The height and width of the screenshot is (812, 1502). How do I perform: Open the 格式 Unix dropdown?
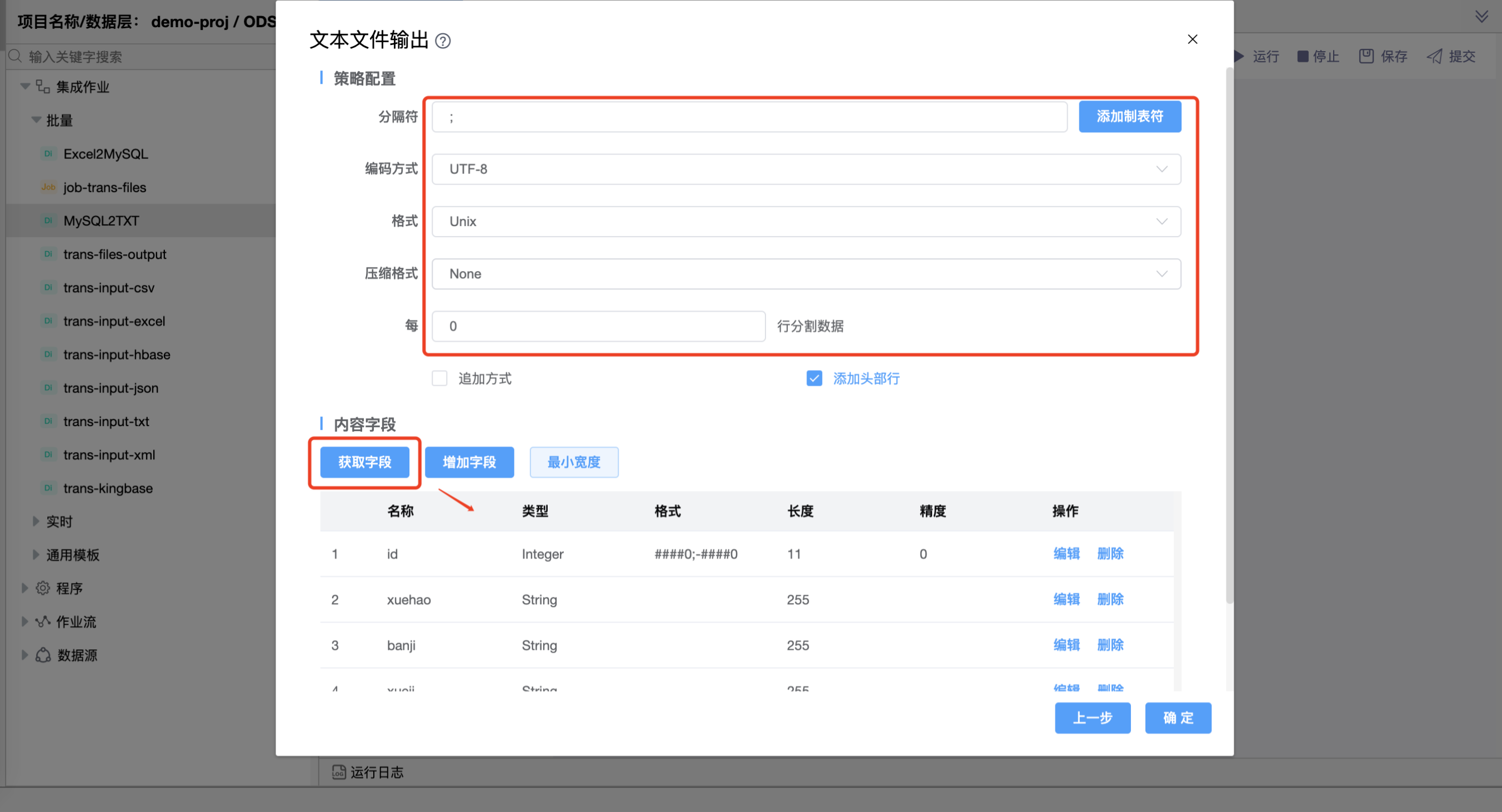click(x=806, y=222)
